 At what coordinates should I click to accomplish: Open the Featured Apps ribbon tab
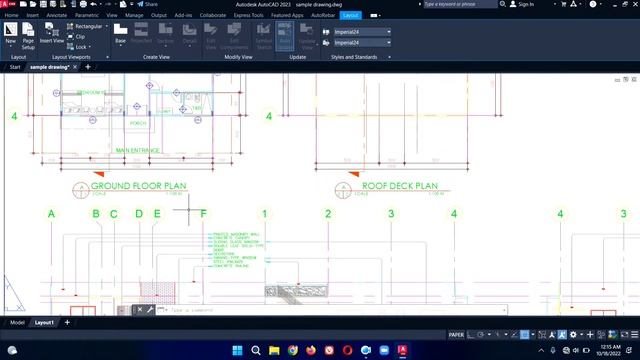tap(287, 15)
